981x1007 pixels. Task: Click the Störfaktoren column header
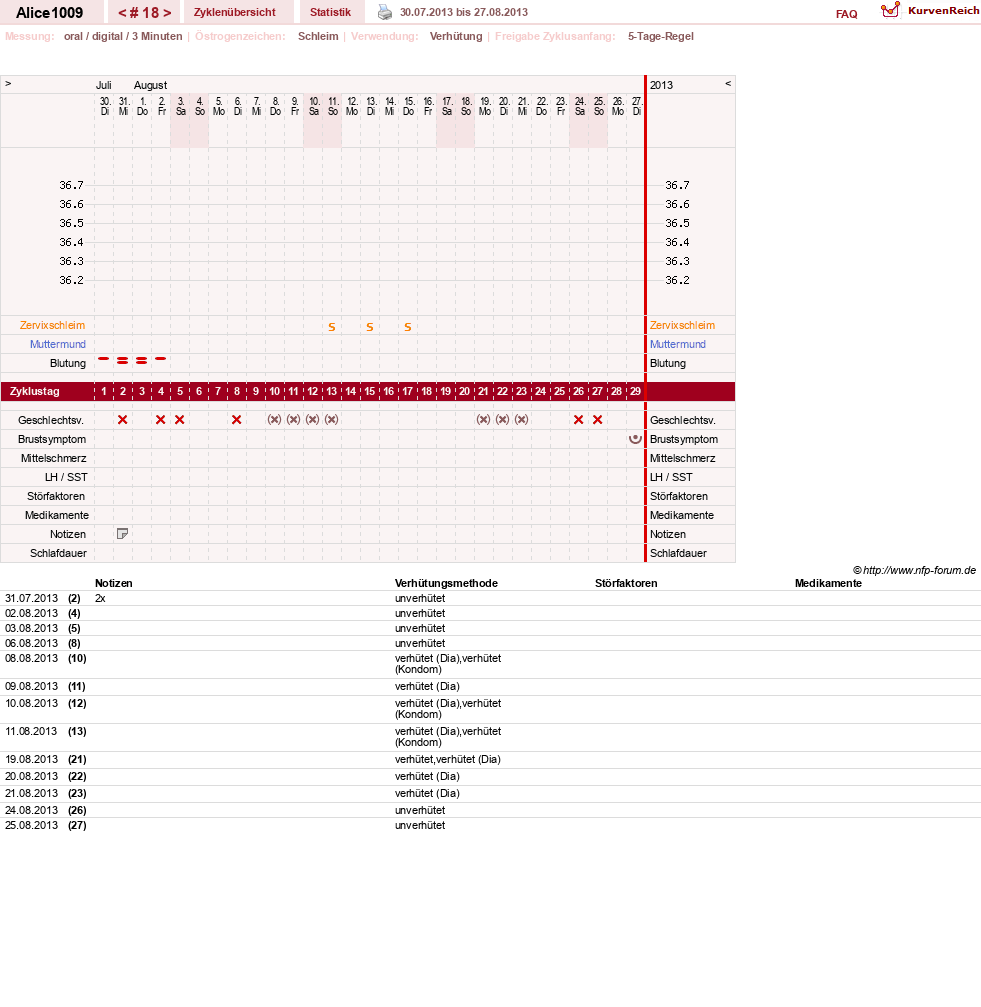pyautogui.click(x=626, y=583)
